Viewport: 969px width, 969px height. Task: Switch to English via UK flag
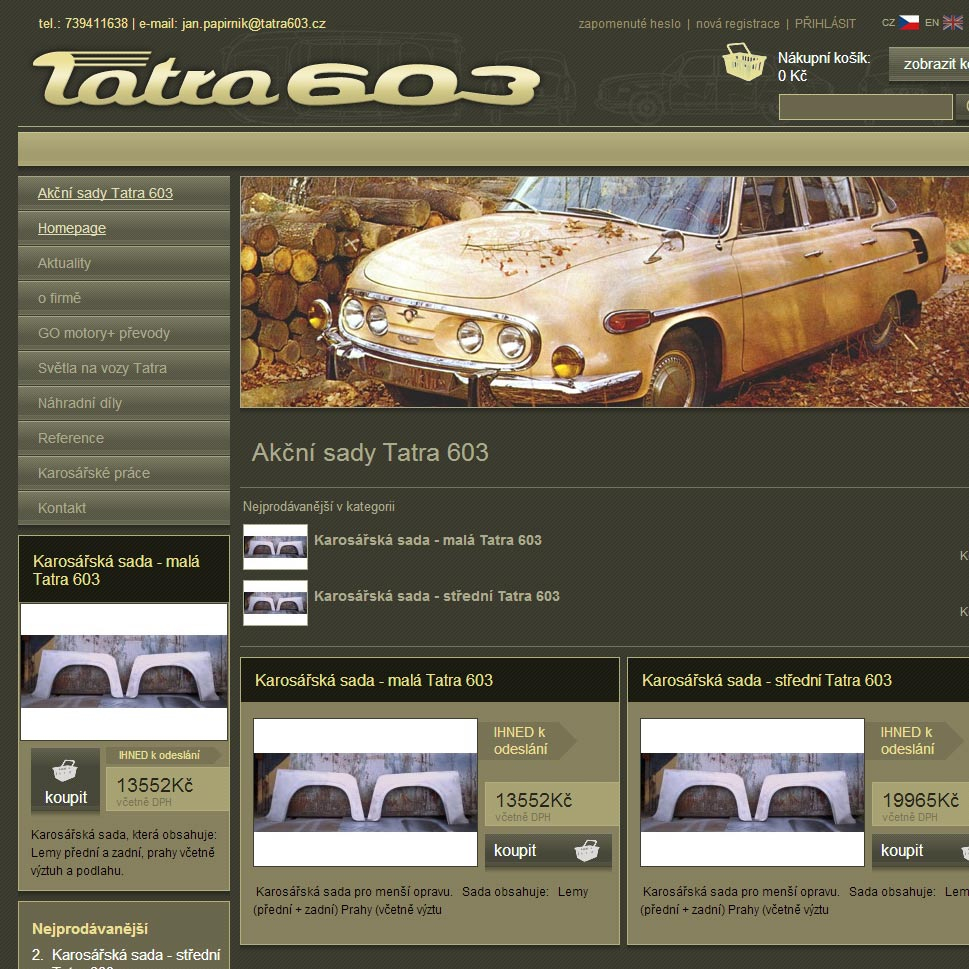(952, 22)
